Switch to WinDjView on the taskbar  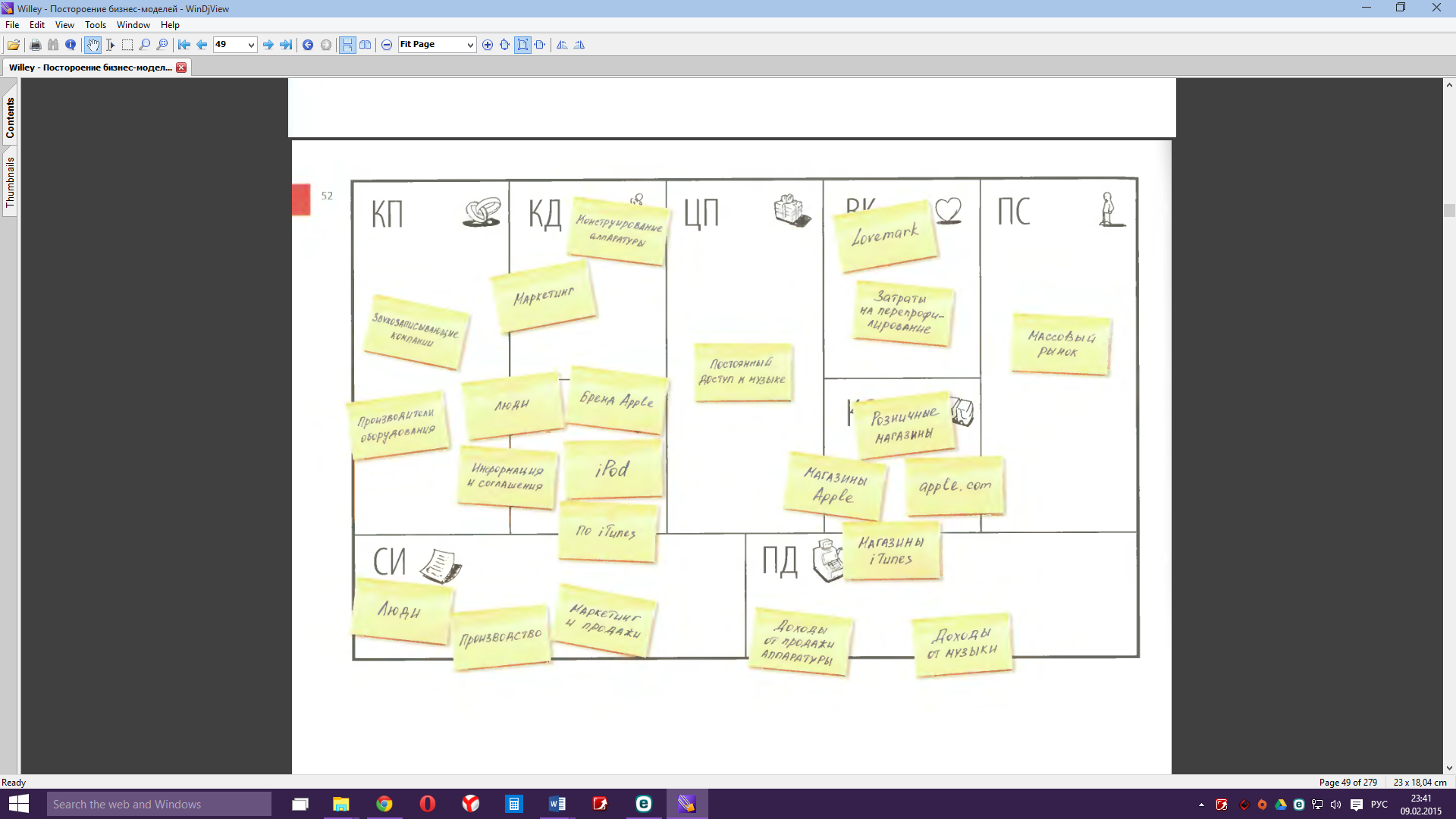tap(687, 804)
